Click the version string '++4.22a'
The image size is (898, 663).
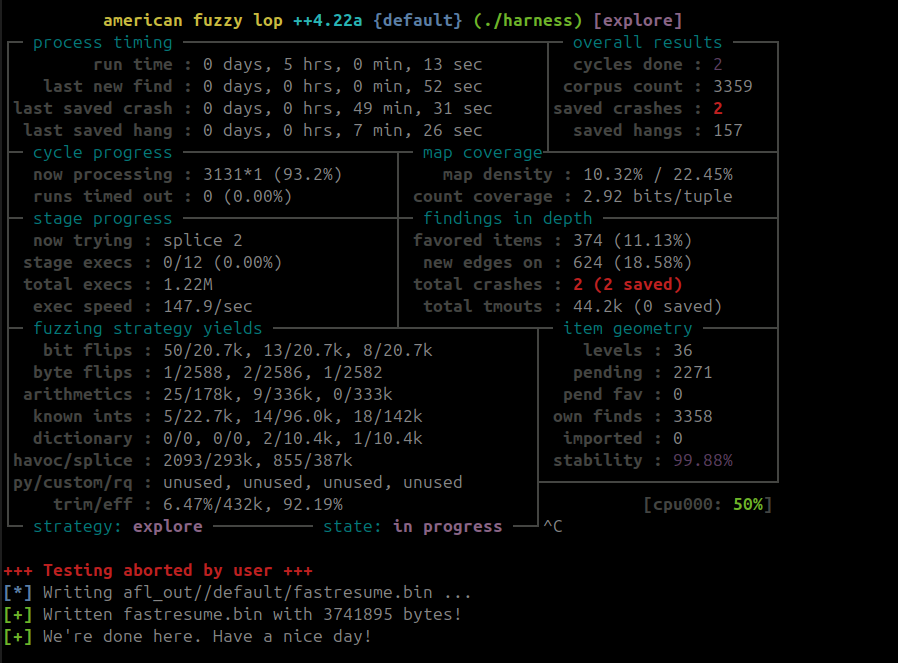point(328,21)
